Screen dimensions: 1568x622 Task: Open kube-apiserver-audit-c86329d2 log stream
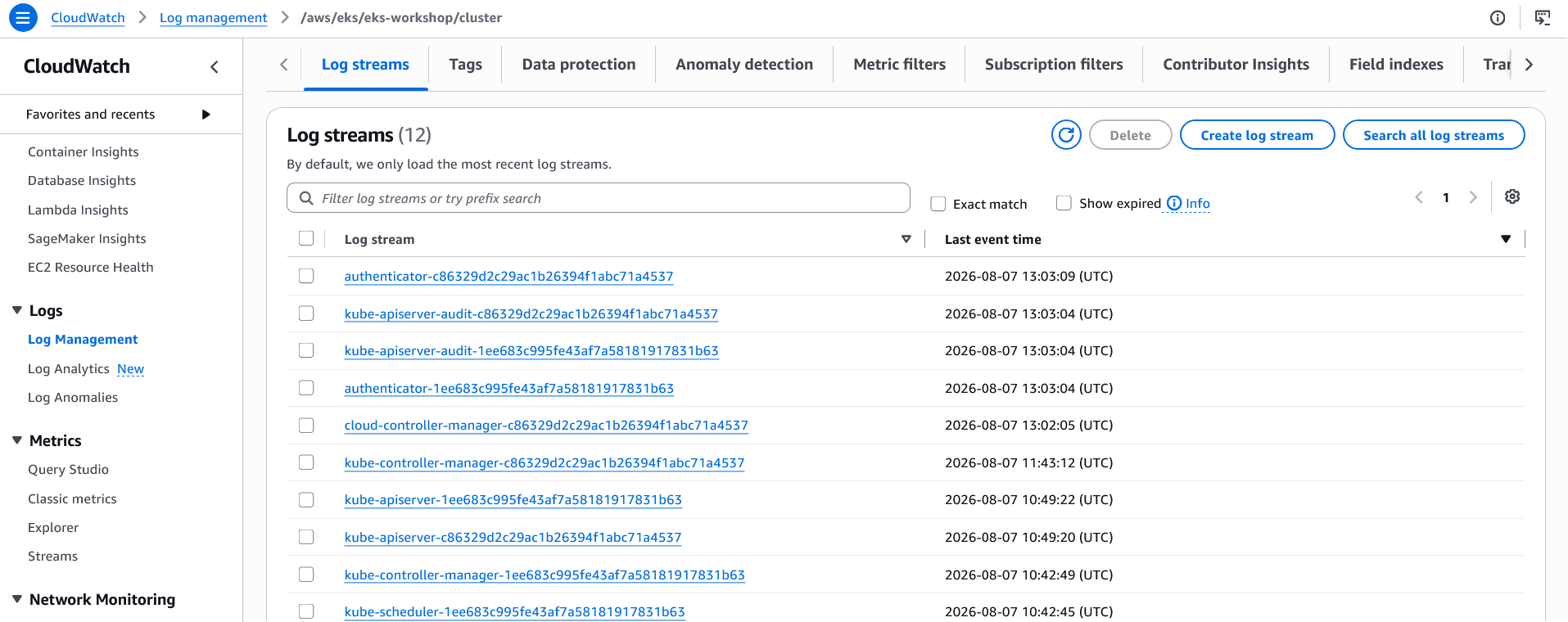[531, 314]
